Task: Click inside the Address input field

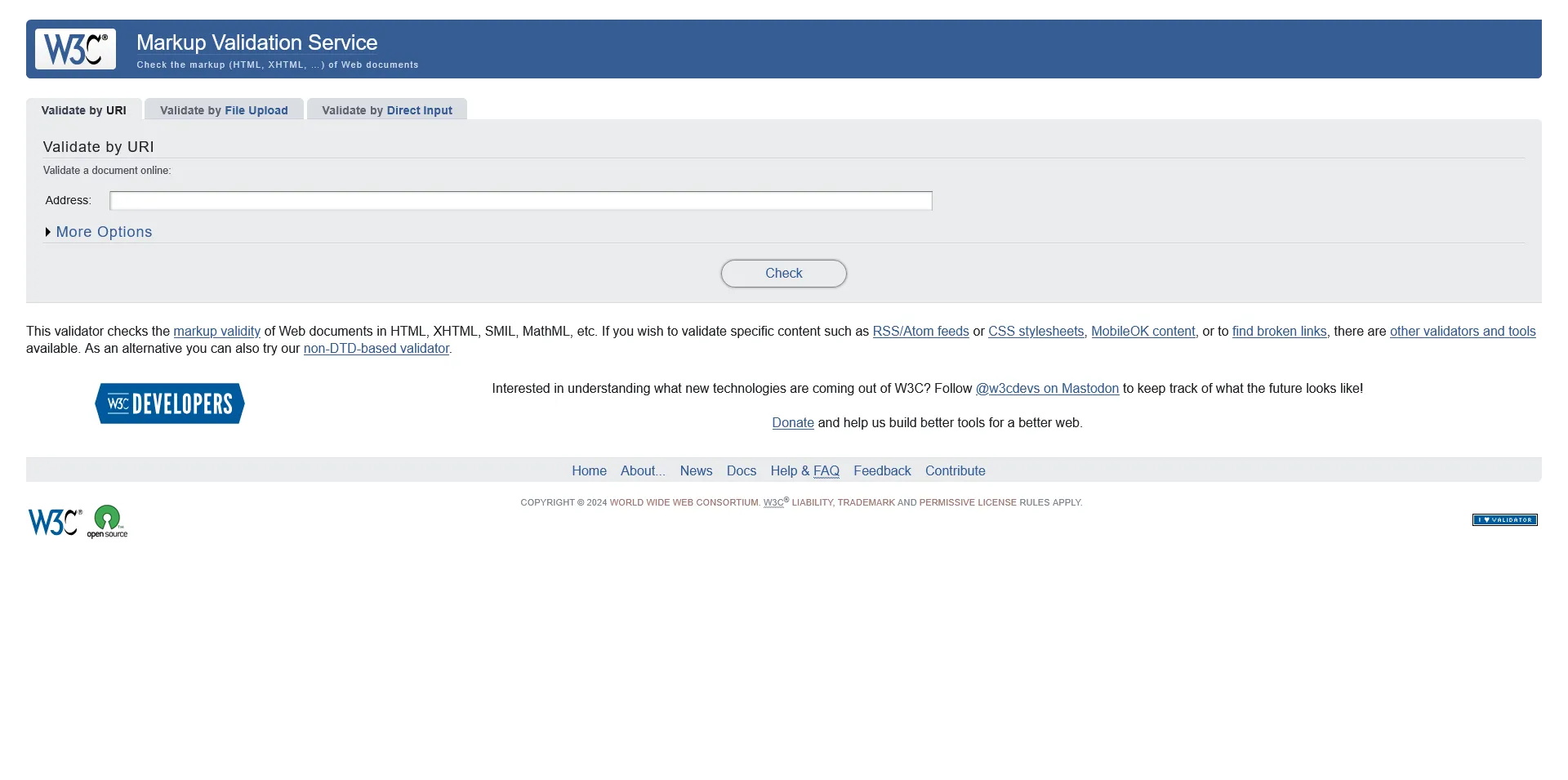Action: pyautogui.click(x=520, y=200)
